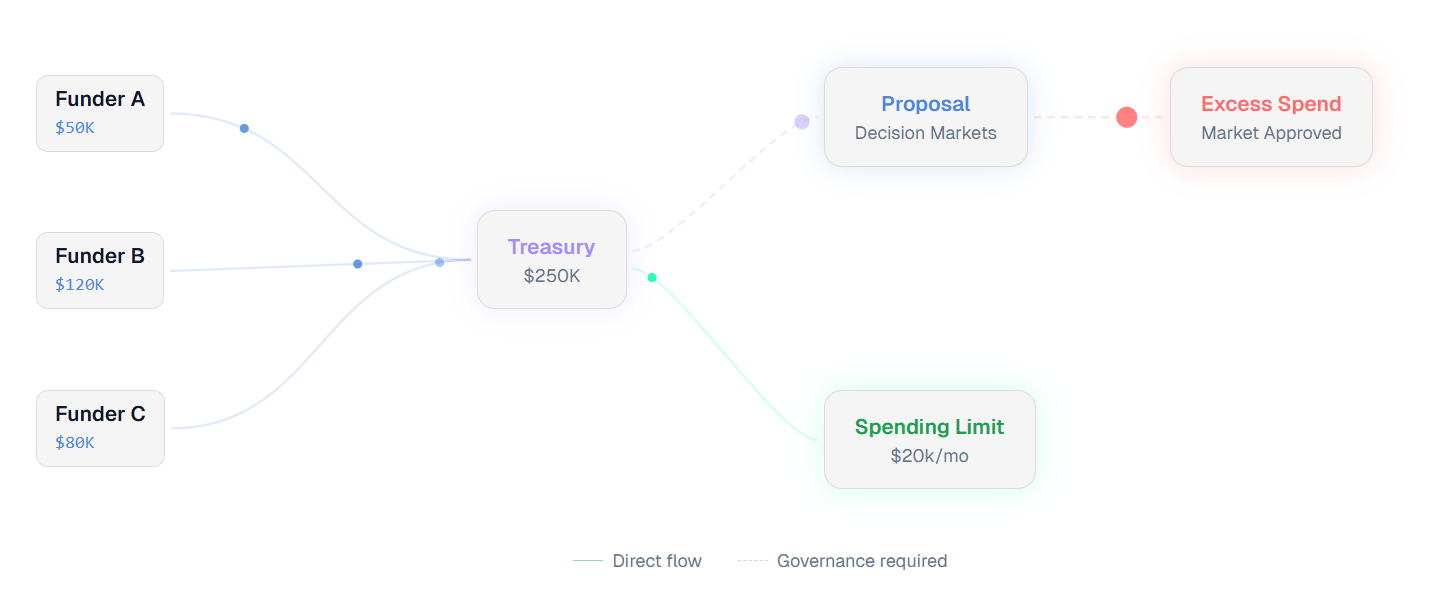This screenshot has height=610, width=1436.
Task: Click the Direct flow legend entry
Action: pos(638,561)
